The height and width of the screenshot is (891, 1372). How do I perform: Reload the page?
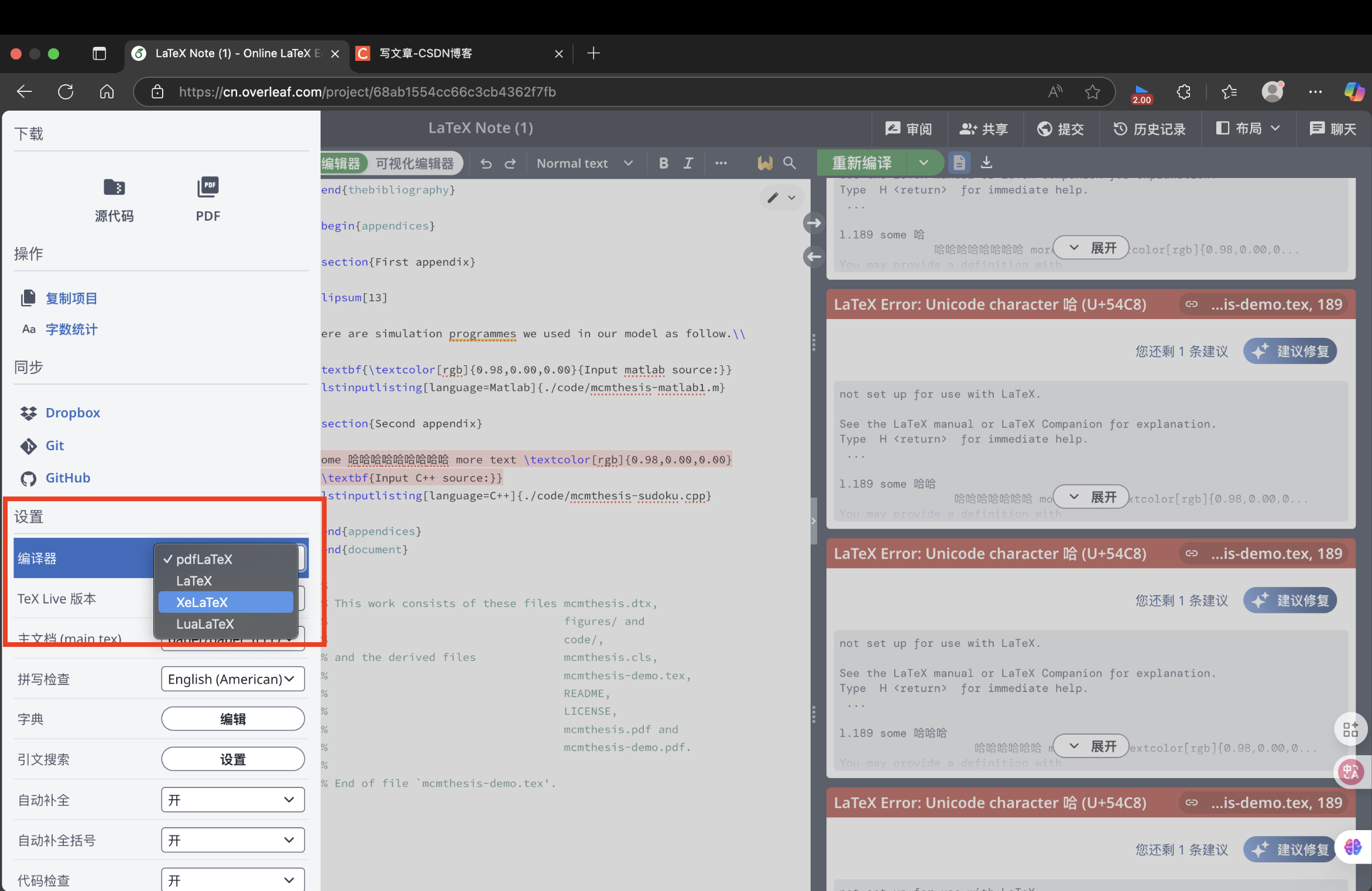(x=66, y=91)
